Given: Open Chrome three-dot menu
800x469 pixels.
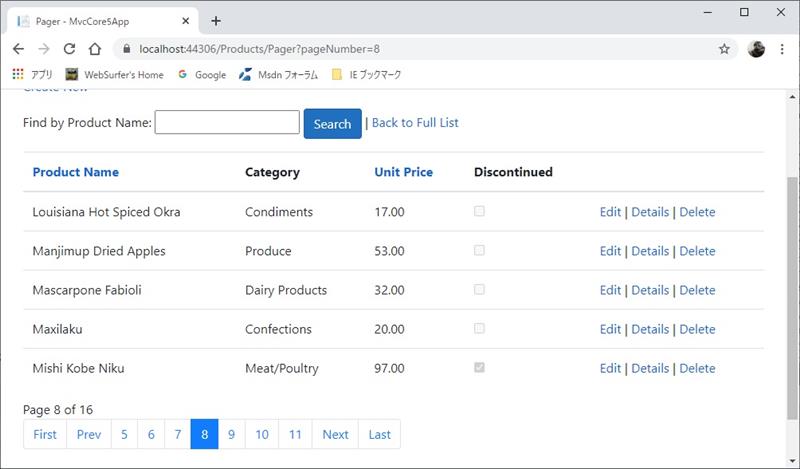Looking at the screenshot, I should pos(783,49).
